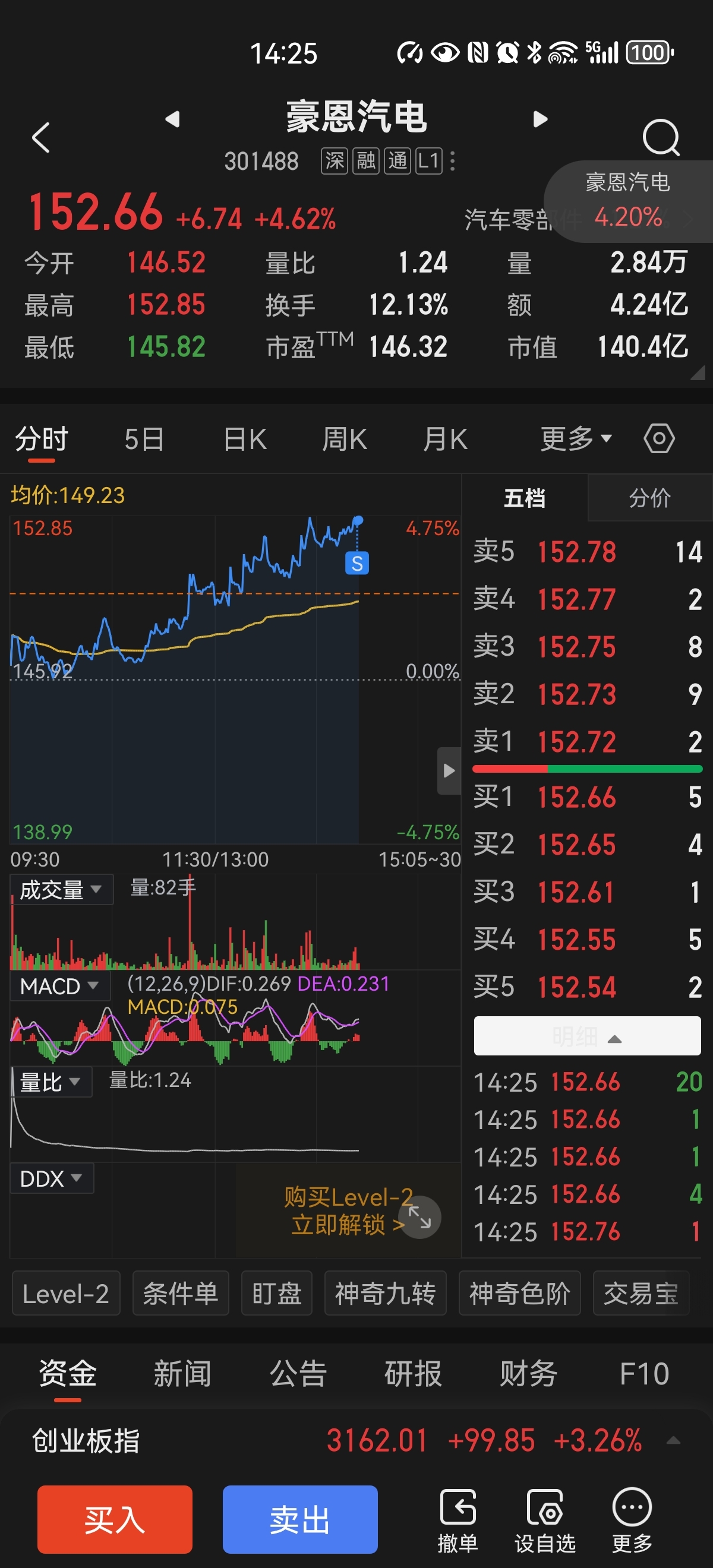Tap the 买3 152.61 order row

tap(588, 892)
